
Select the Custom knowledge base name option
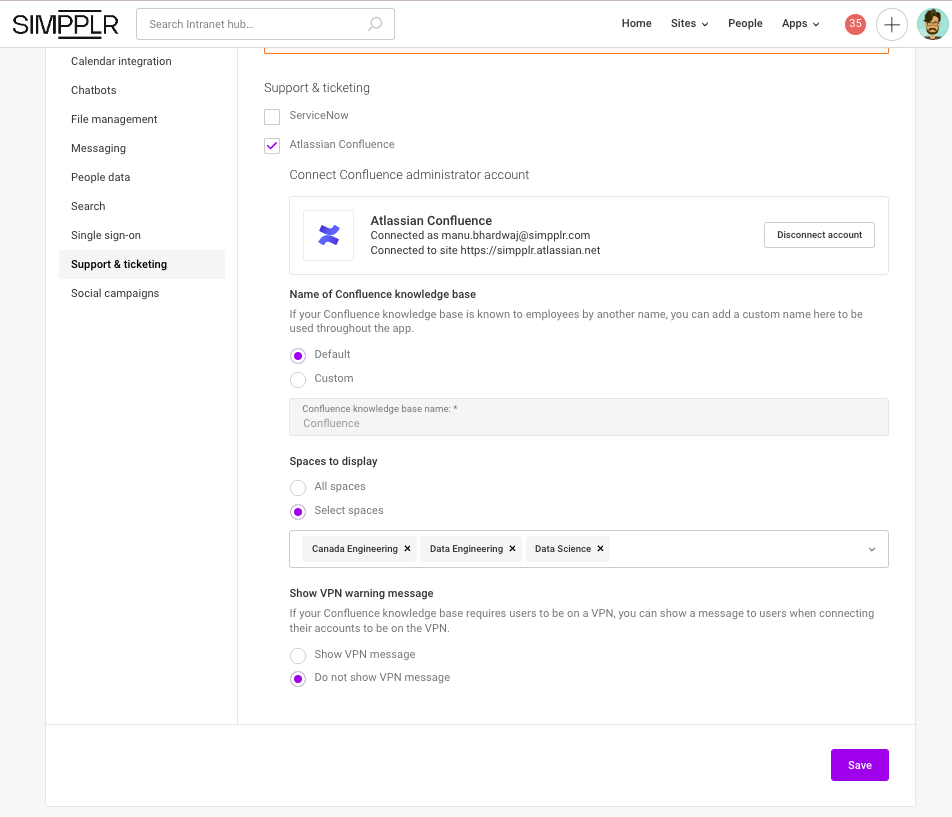coord(298,378)
